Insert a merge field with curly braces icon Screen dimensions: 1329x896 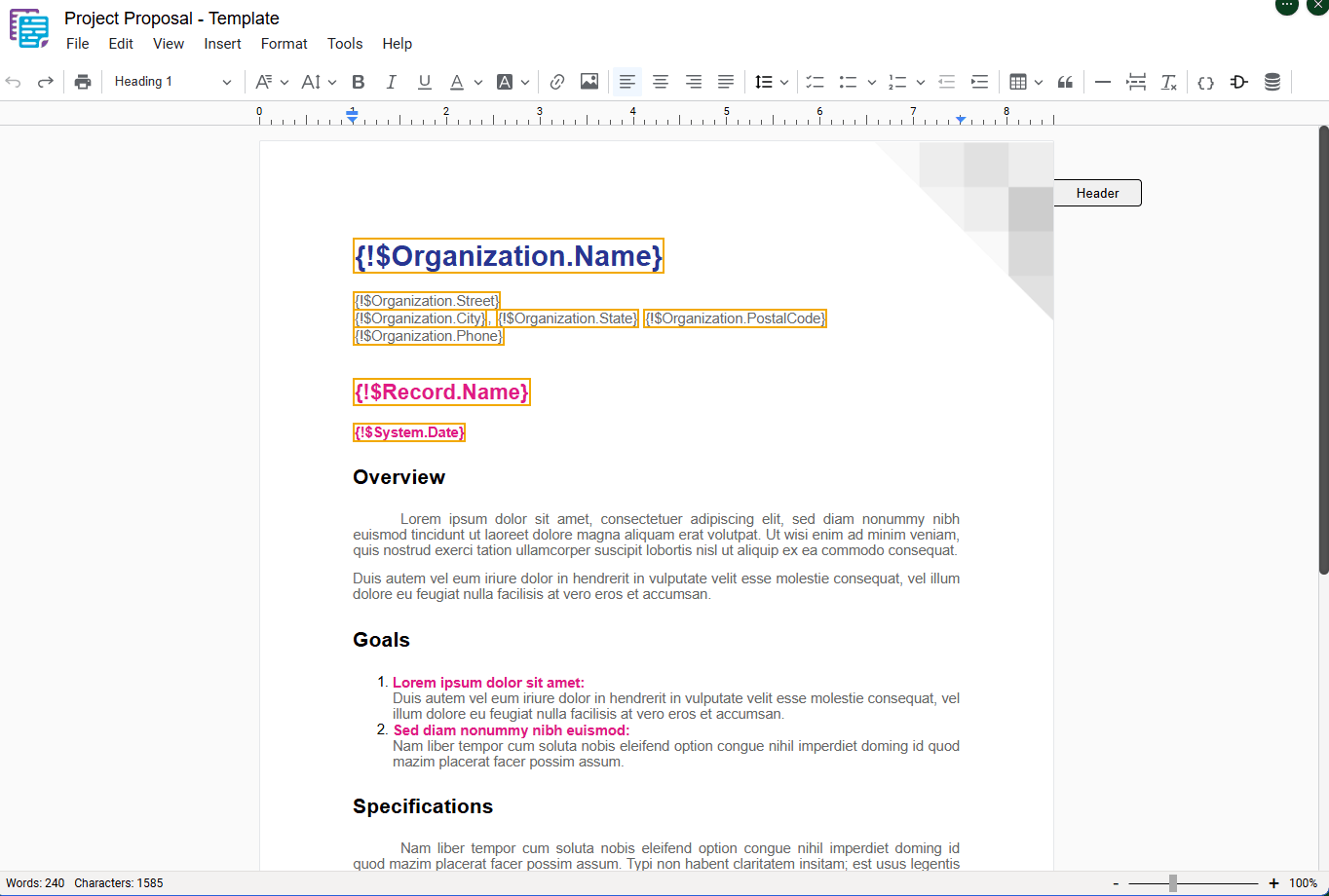coord(1205,82)
